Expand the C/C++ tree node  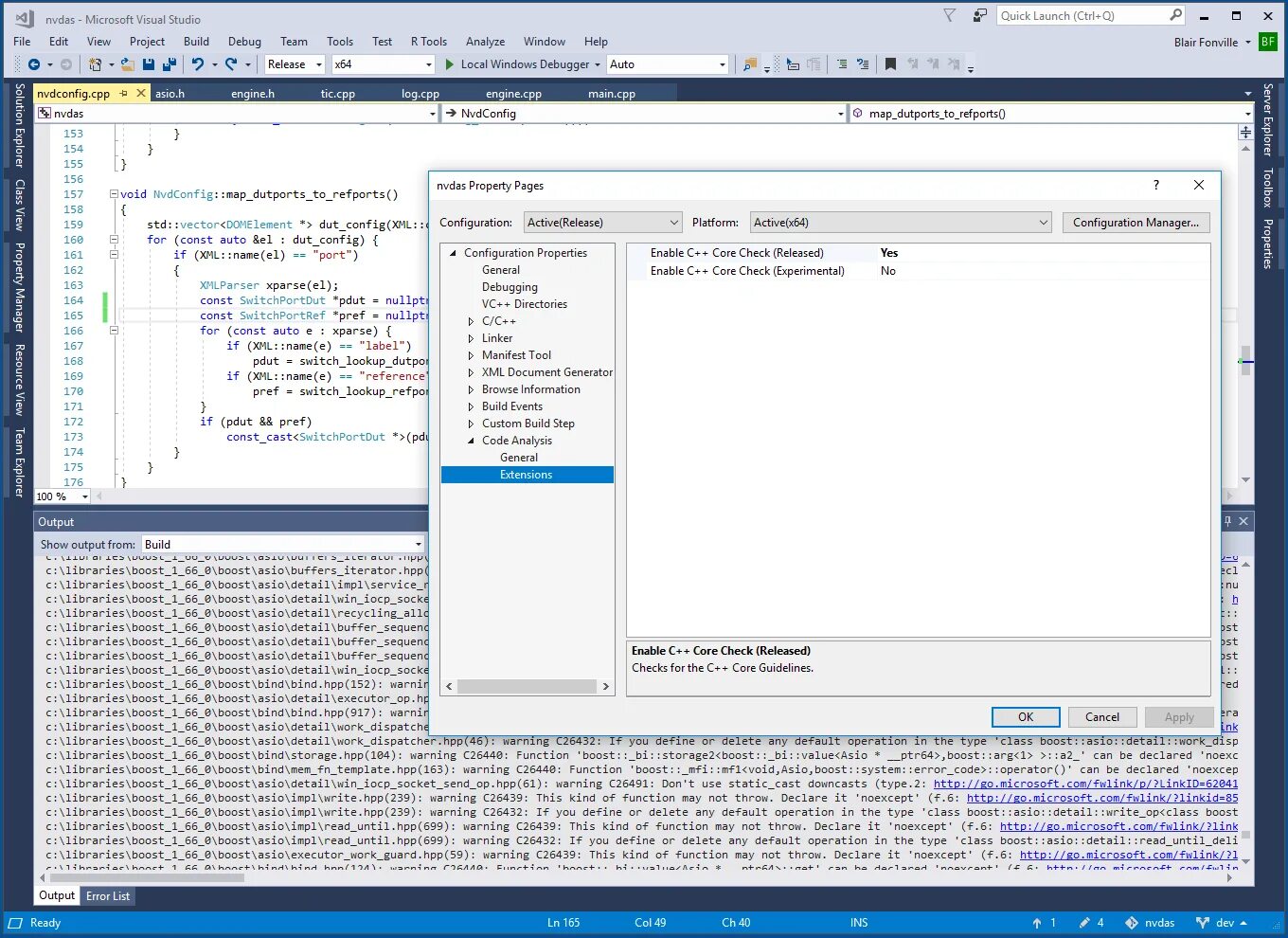pos(471,321)
